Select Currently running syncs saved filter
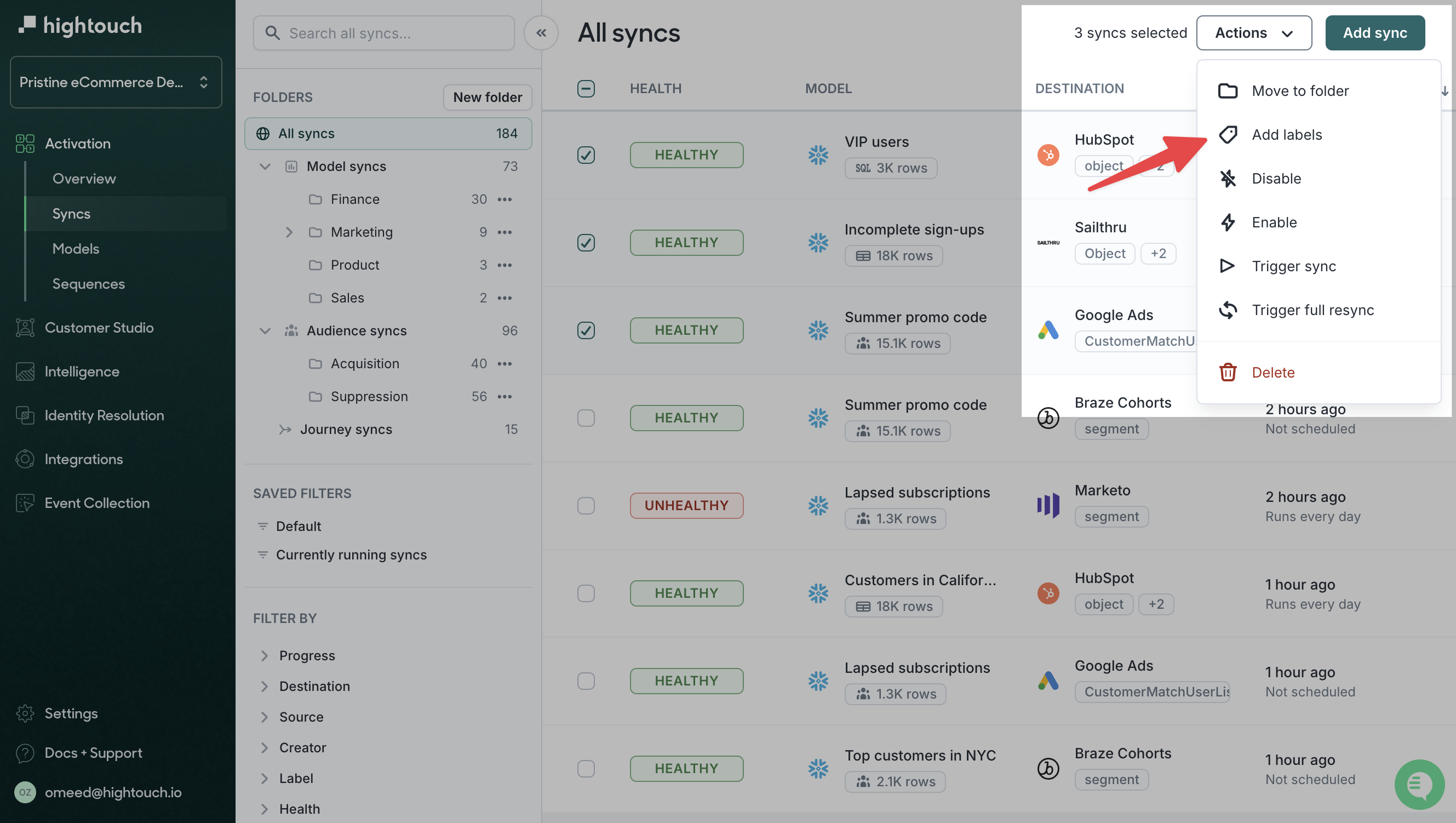This screenshot has width=1456, height=823. tap(351, 554)
